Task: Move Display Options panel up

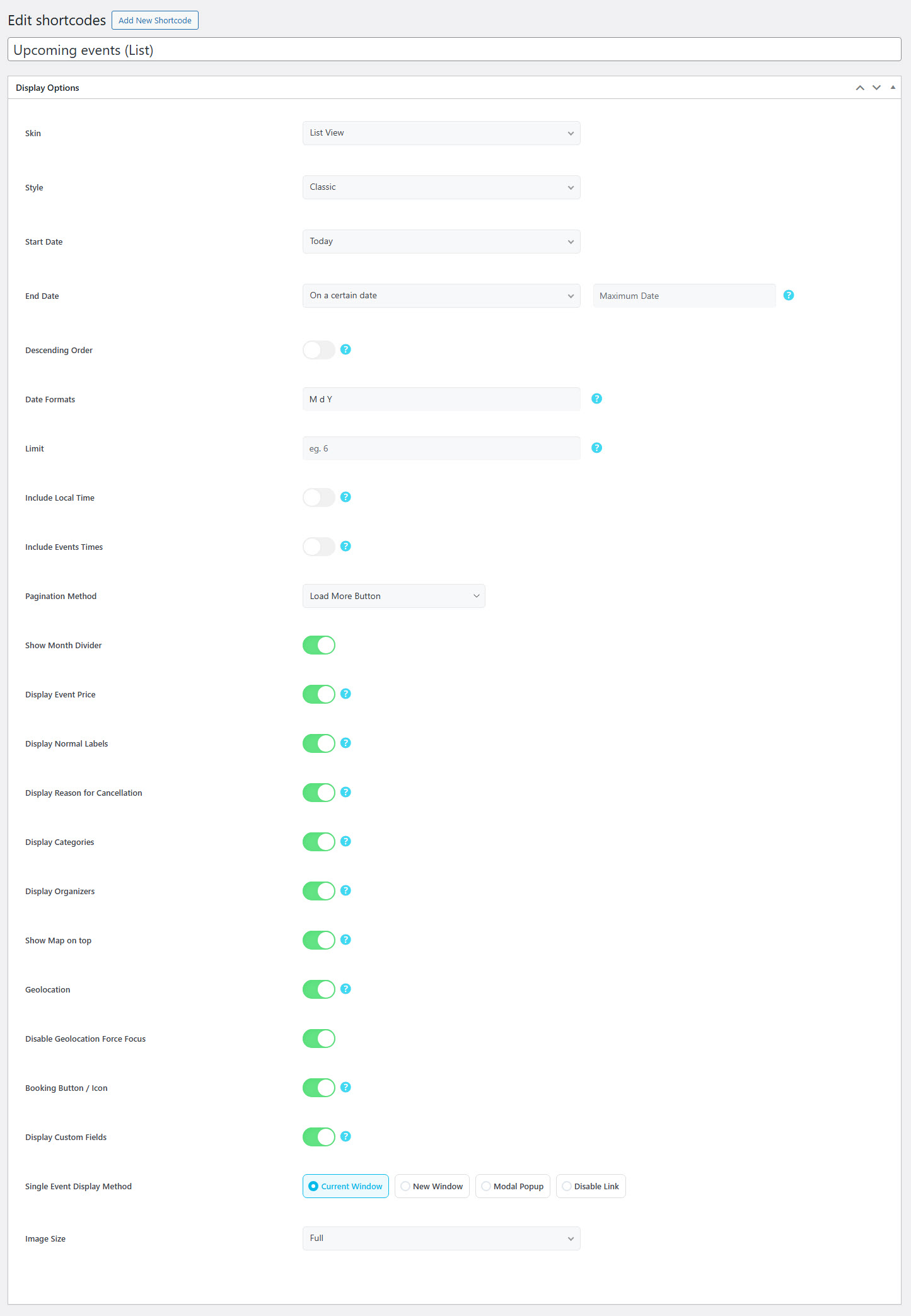Action: point(859,88)
